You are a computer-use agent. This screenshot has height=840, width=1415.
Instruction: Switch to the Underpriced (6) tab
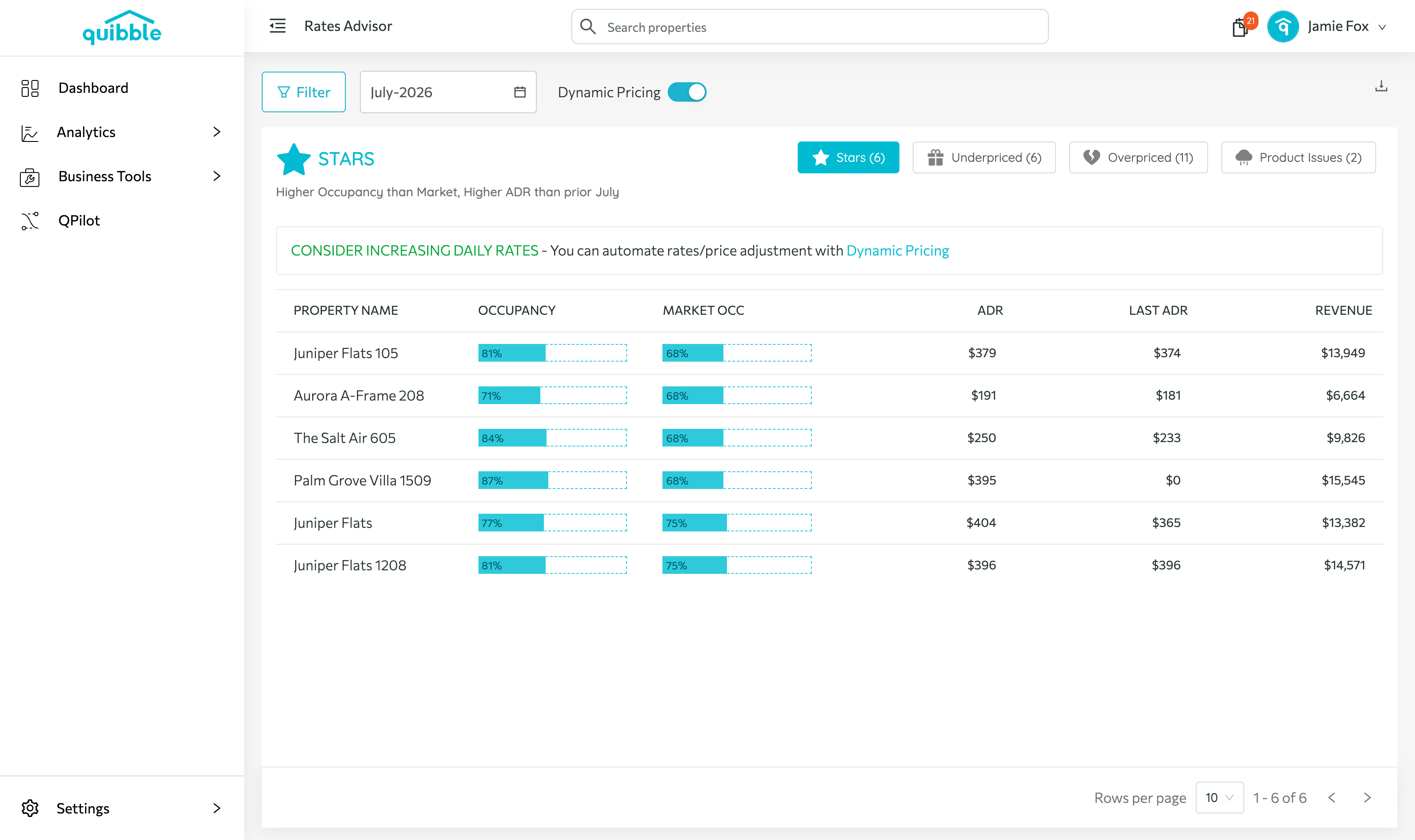click(984, 157)
